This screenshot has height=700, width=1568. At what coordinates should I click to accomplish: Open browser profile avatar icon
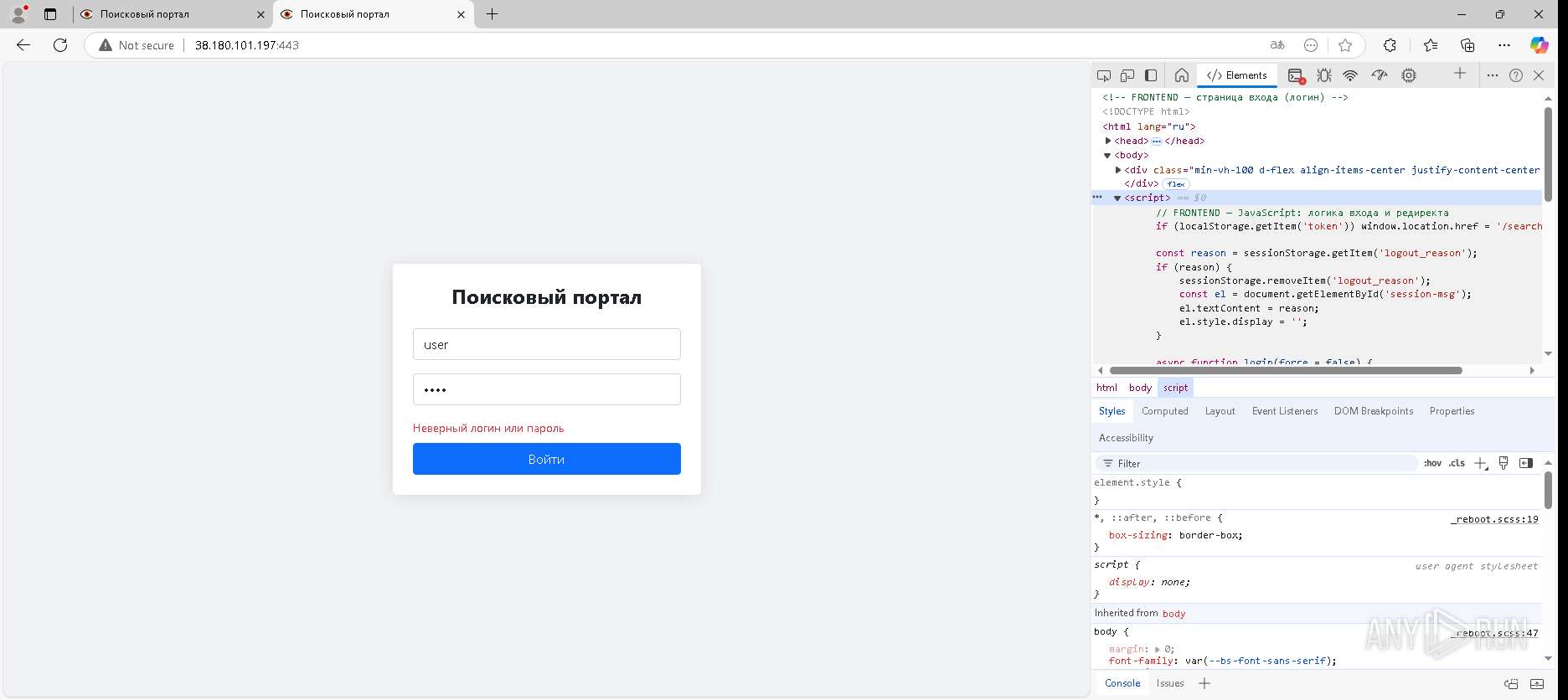tap(18, 14)
